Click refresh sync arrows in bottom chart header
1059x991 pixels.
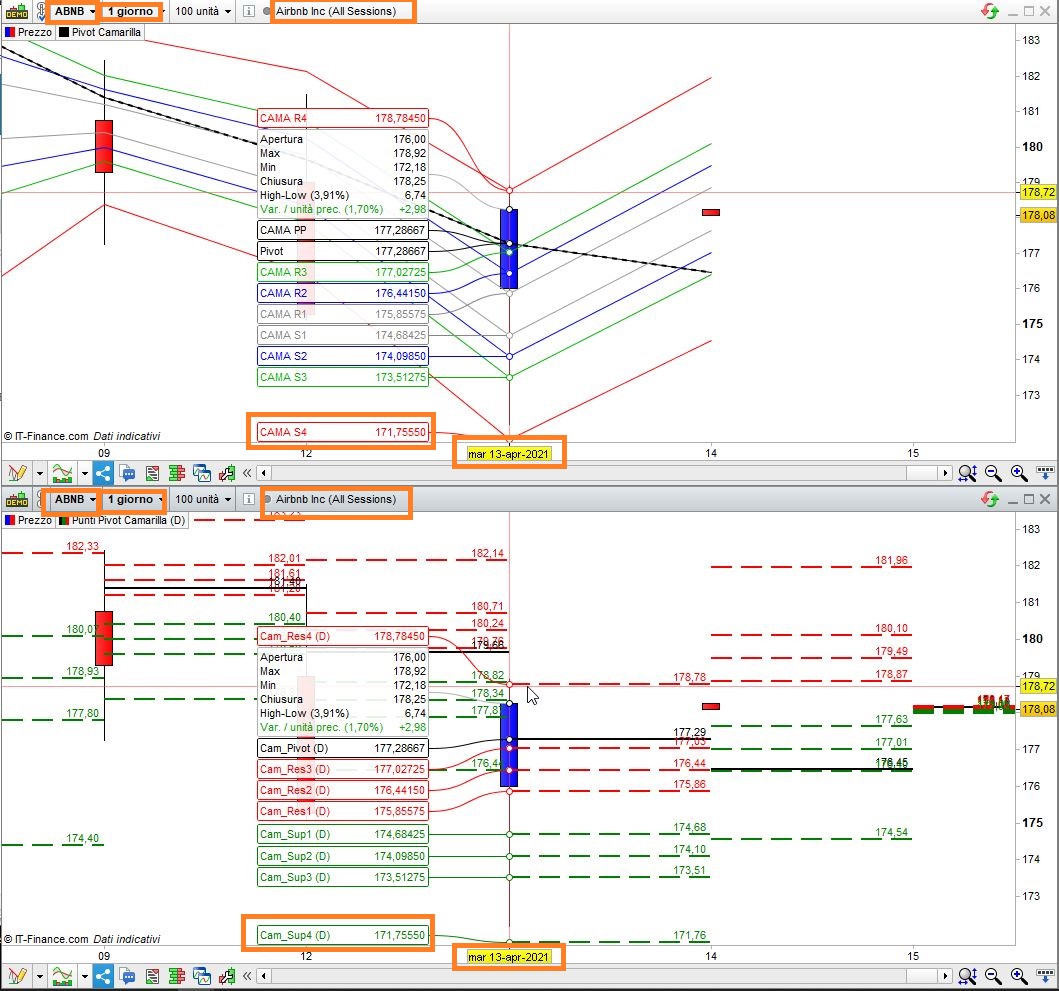point(990,499)
